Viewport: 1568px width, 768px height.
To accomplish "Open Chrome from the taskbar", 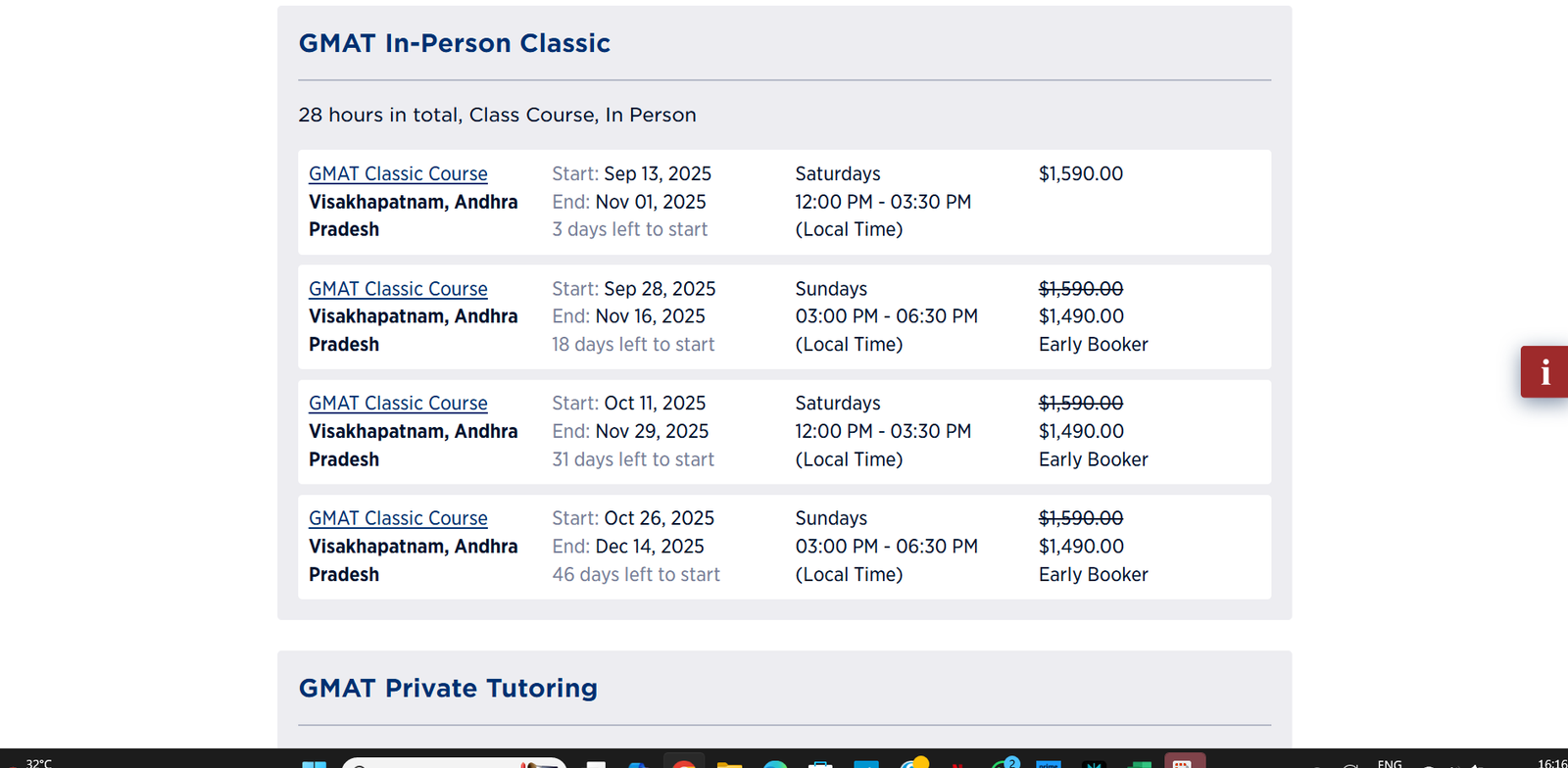I will [x=684, y=764].
